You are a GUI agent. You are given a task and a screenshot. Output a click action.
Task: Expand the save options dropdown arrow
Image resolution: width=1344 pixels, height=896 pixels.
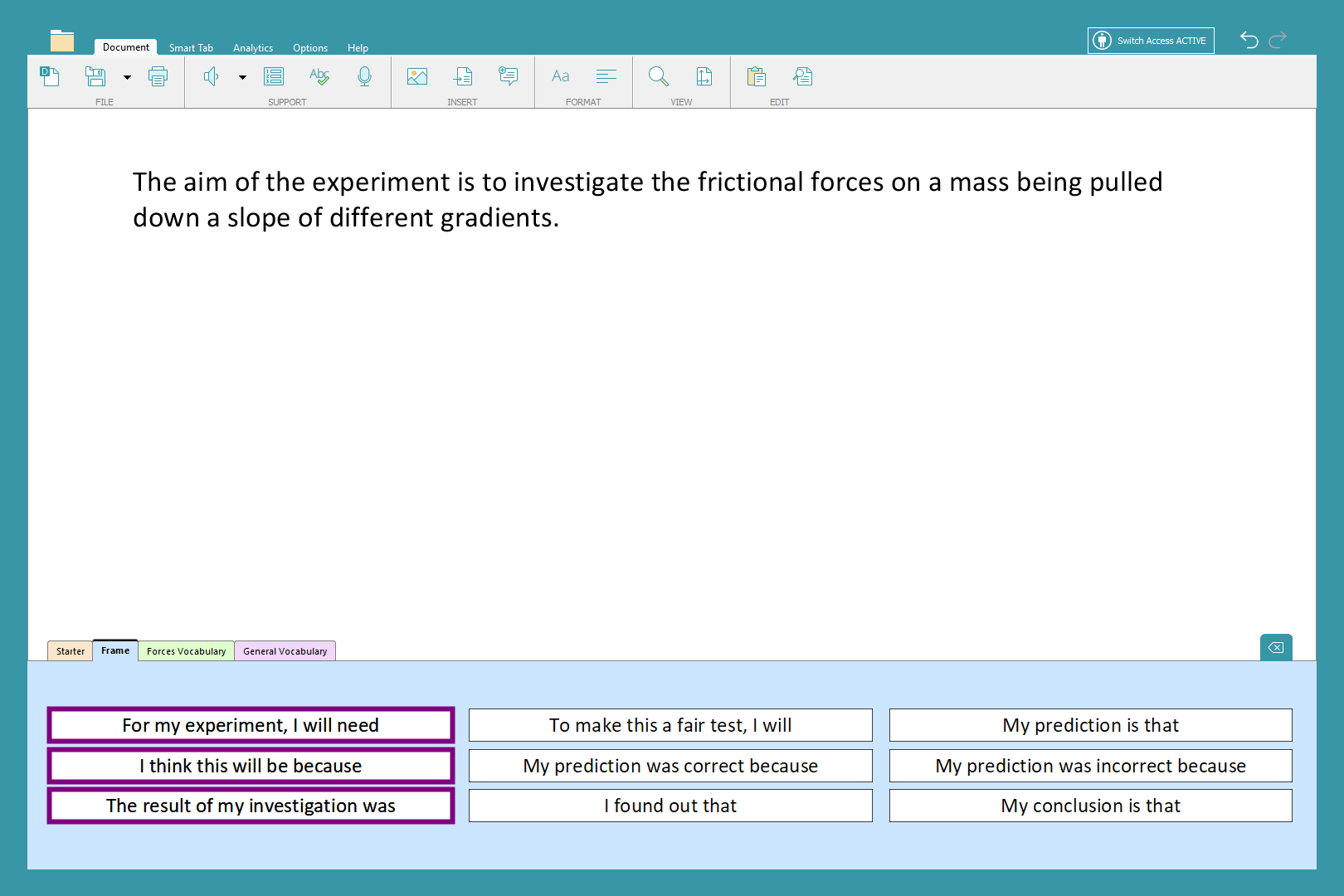(x=127, y=78)
